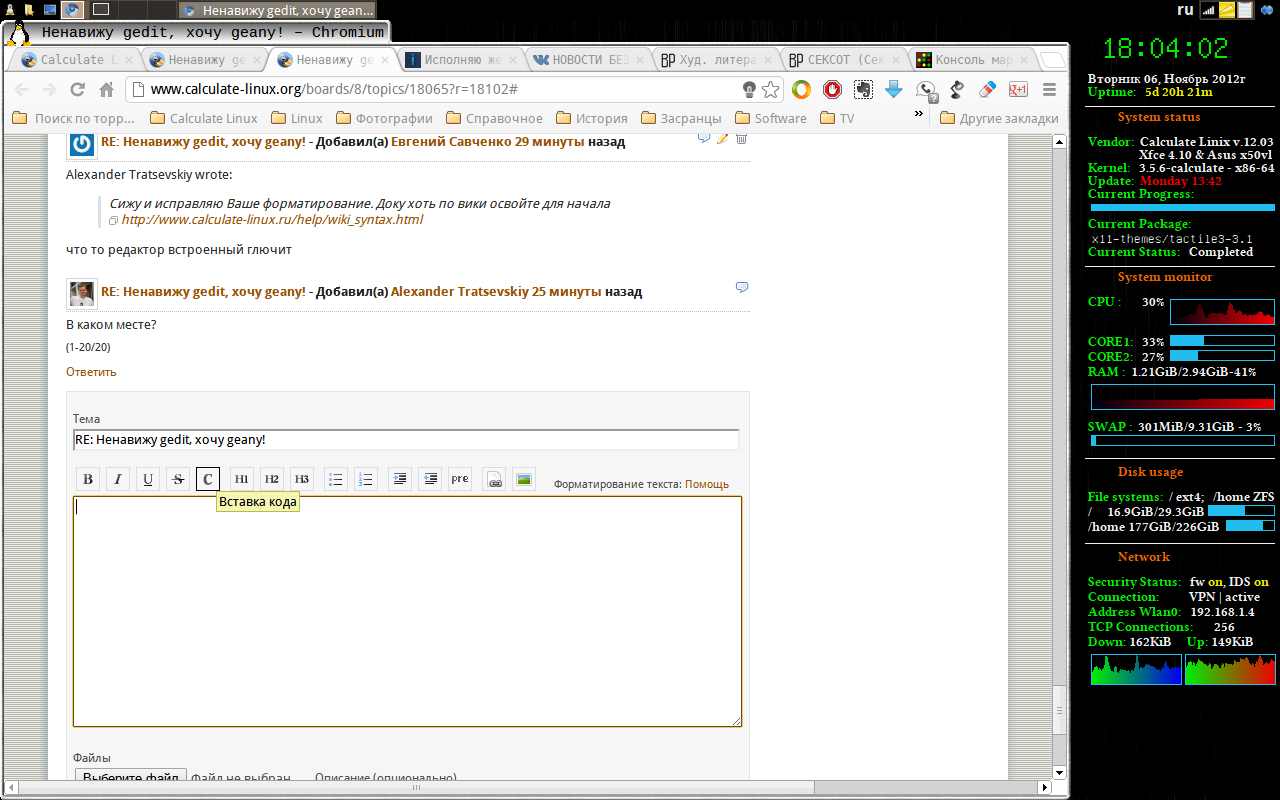This screenshot has height=800, width=1280.
Task: Open the Calculate Linux bookmarks folder
Action: click(x=204, y=118)
